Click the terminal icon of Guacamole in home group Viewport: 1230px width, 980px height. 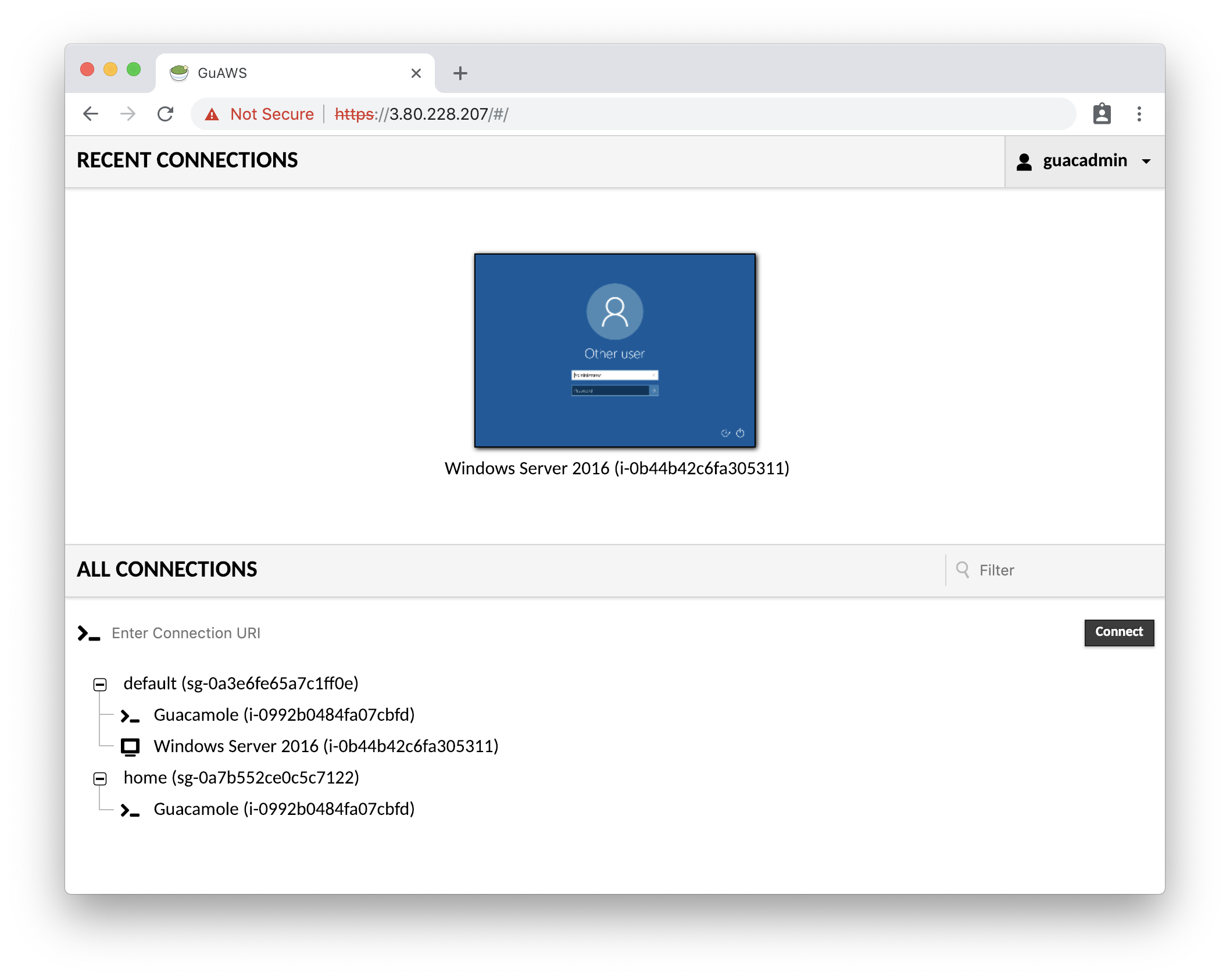(x=130, y=810)
